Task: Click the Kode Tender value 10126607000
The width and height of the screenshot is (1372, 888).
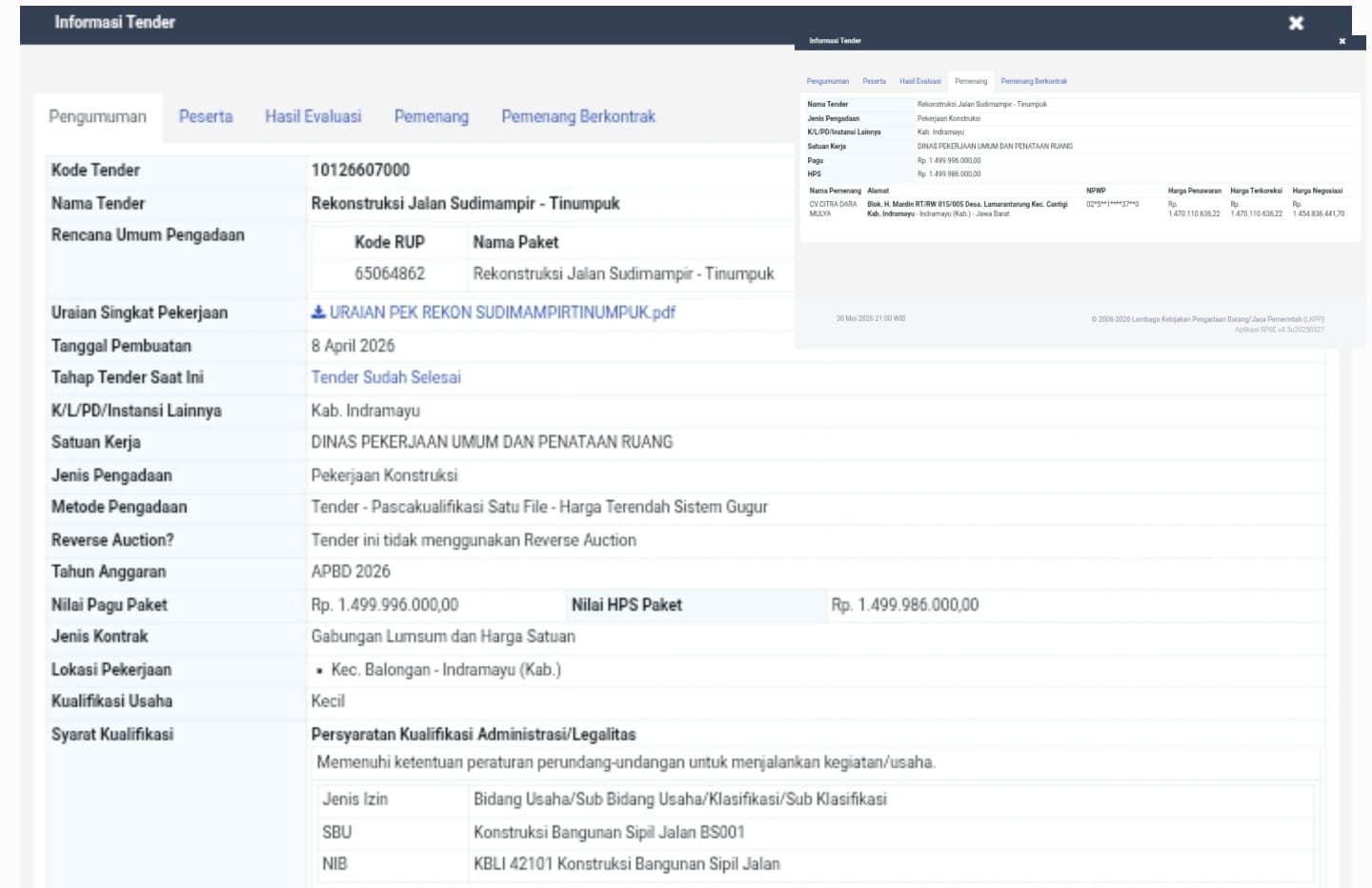Action: tap(360, 170)
